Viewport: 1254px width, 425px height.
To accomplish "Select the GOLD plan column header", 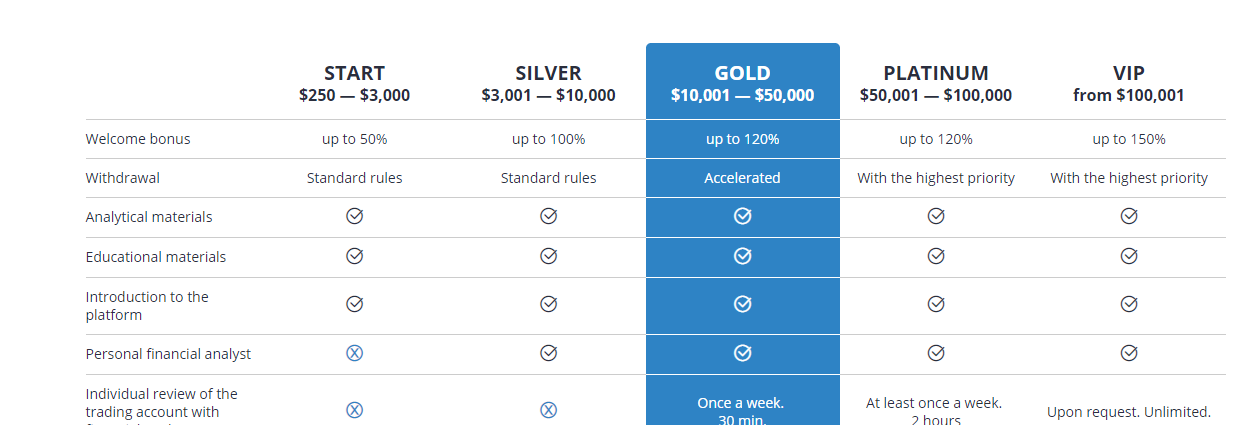I will 742,84.
